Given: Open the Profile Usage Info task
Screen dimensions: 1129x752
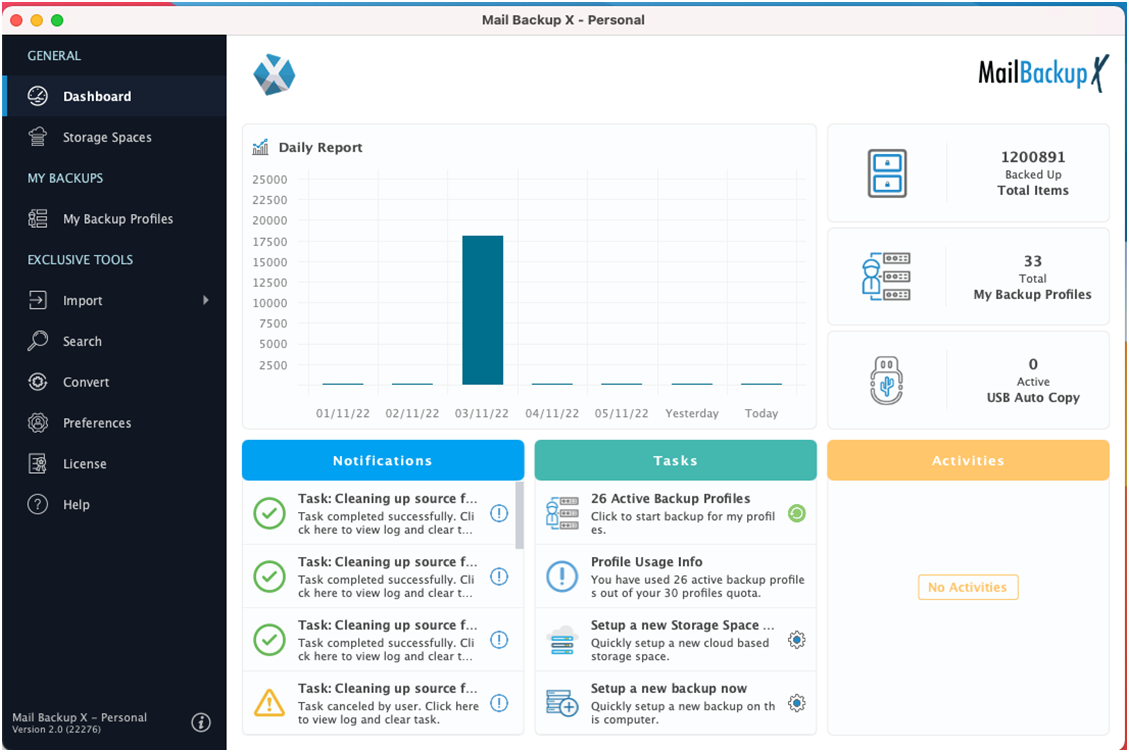Looking at the screenshot, I should coord(675,577).
